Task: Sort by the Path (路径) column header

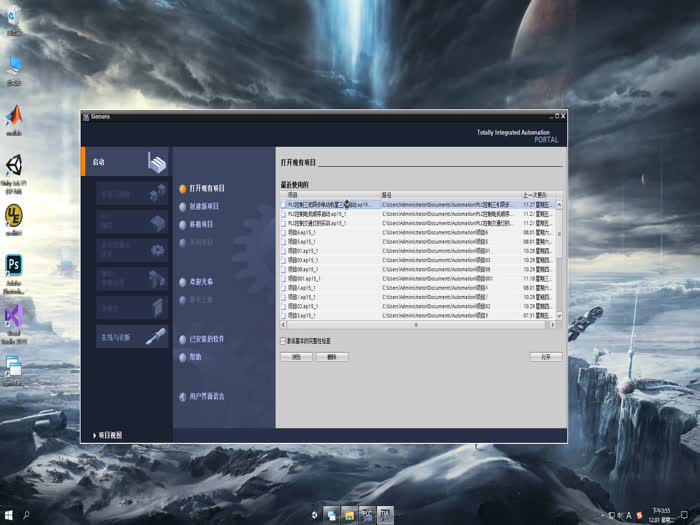Action: click(387, 195)
